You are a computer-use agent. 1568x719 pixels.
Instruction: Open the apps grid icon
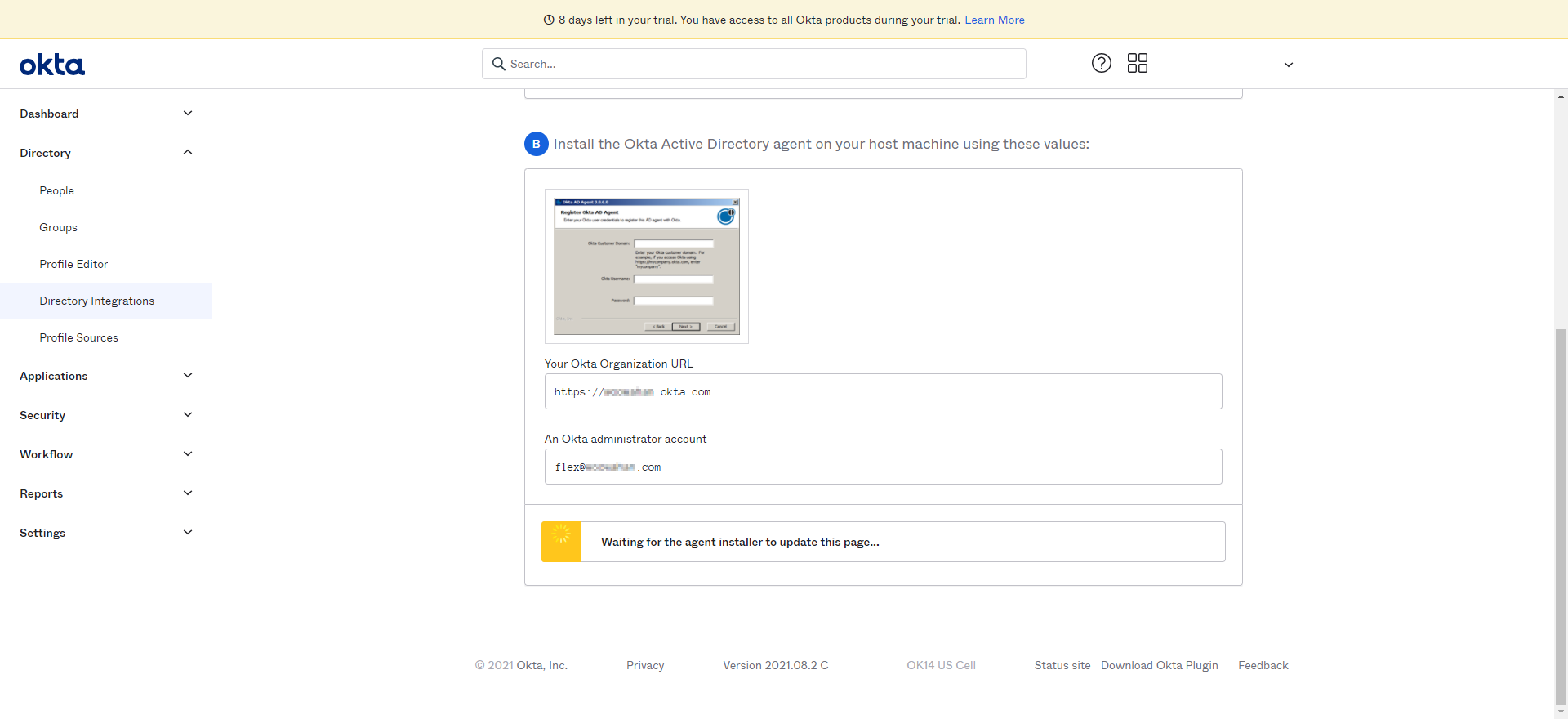click(x=1138, y=63)
